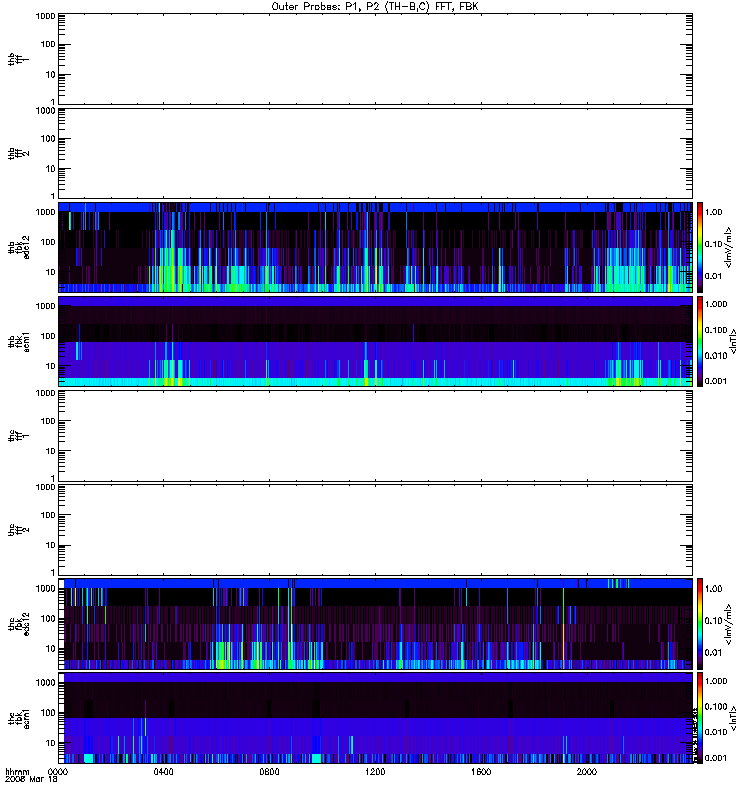Select the 0000 time axis label

click(x=58, y=772)
